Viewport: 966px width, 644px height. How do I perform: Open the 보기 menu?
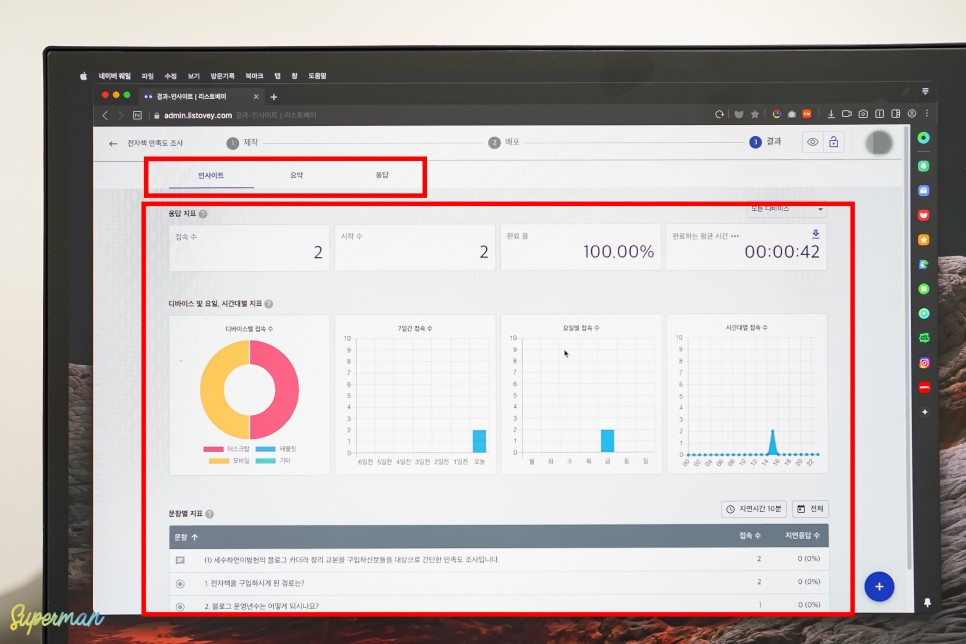point(194,76)
